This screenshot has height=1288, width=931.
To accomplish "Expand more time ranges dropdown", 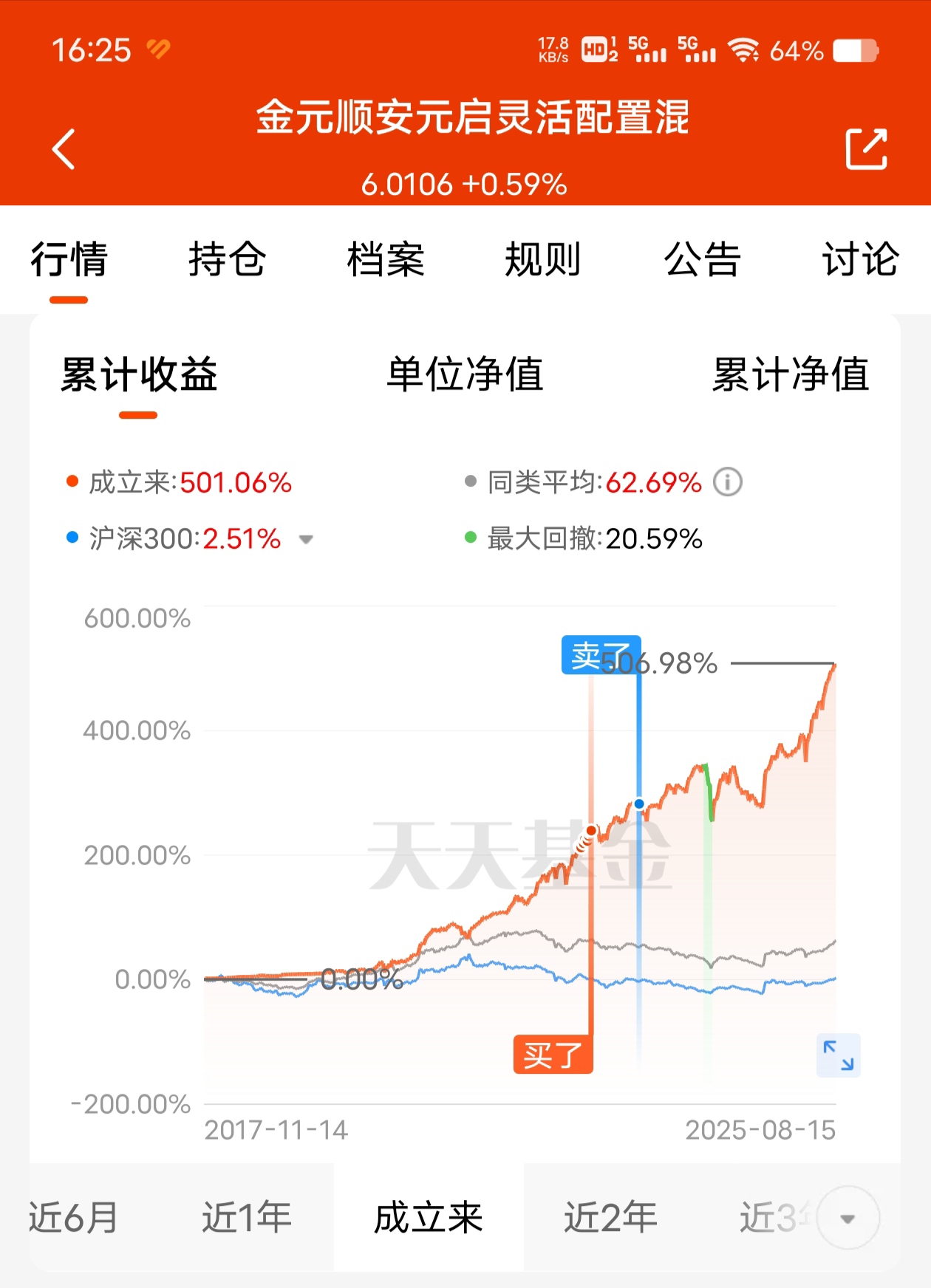I will click(848, 1218).
